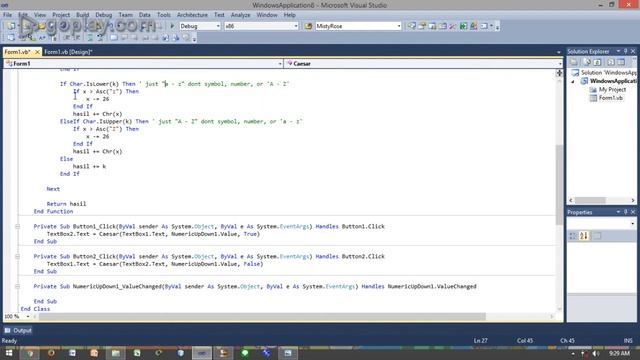Viewport: 640px width, 360px height.
Task: Collapse the Button1_Click sub outline
Action: 18,227
